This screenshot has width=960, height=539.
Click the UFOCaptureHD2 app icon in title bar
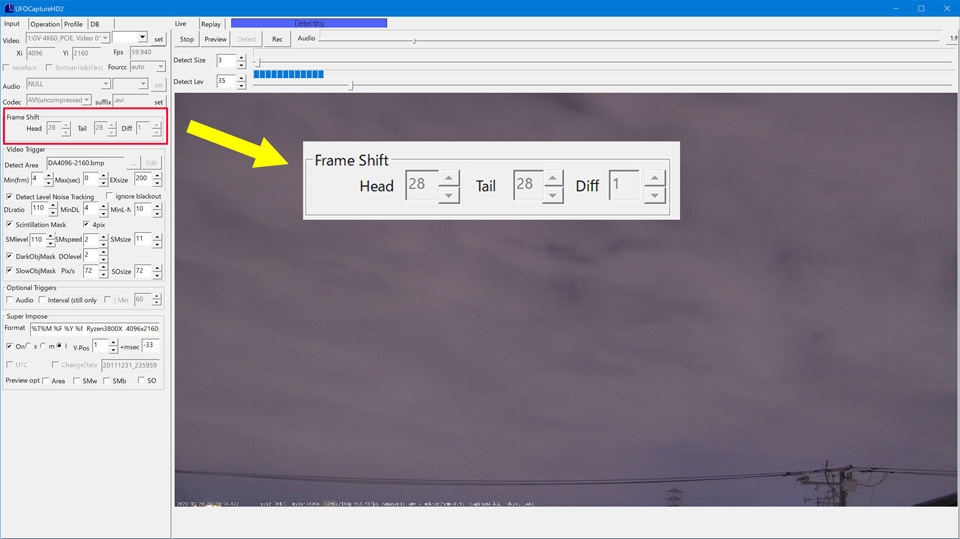point(9,8)
